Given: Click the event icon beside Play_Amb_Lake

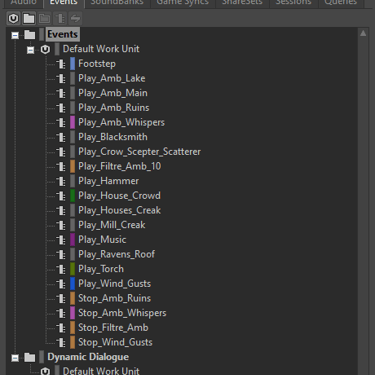Looking at the screenshot, I should point(61,78).
